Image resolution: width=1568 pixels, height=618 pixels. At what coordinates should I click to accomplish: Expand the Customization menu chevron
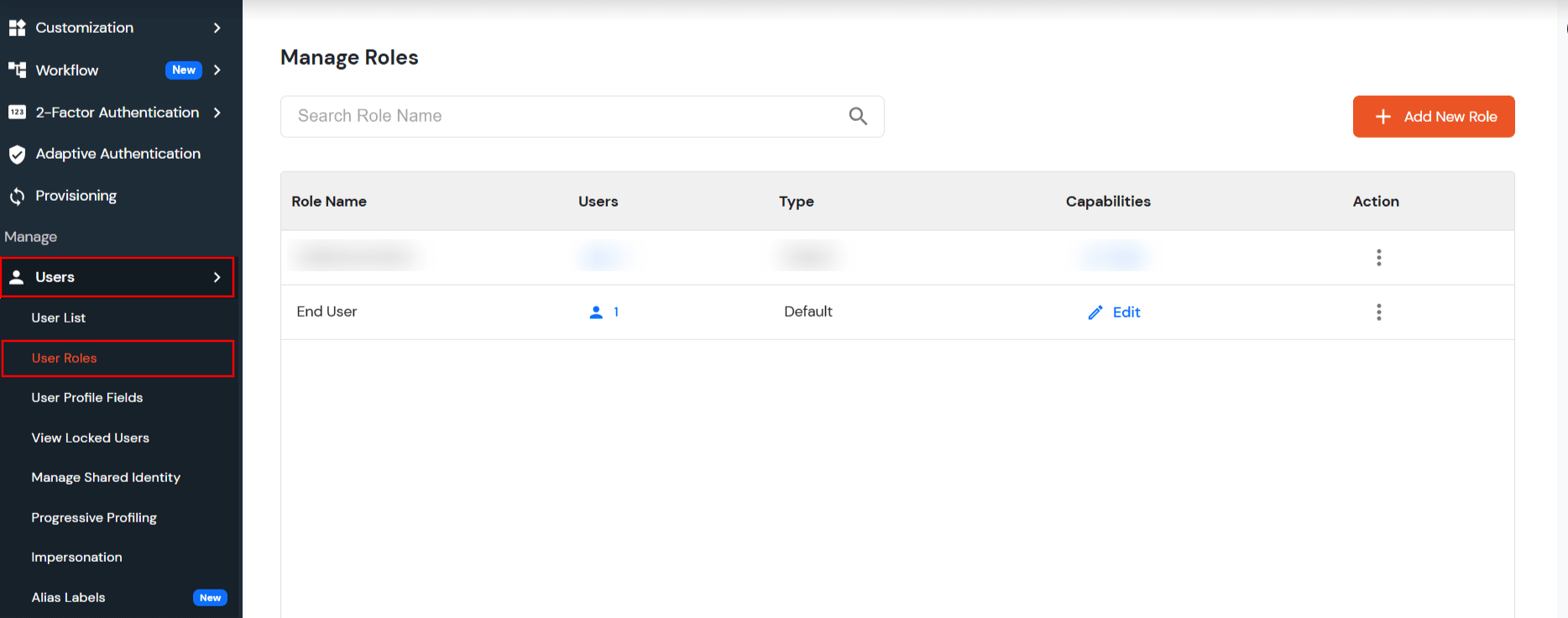[217, 28]
